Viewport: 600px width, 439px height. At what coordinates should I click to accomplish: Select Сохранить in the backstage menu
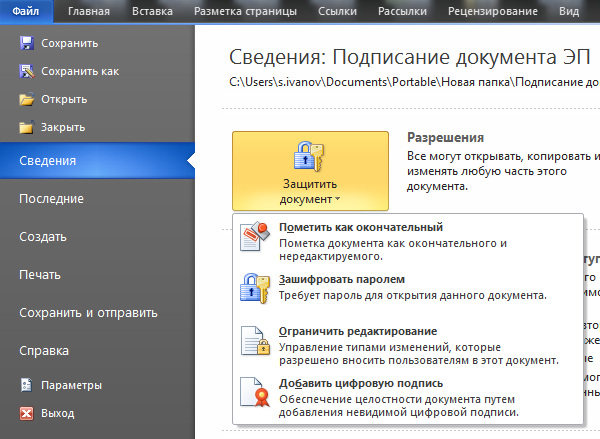tap(97, 43)
